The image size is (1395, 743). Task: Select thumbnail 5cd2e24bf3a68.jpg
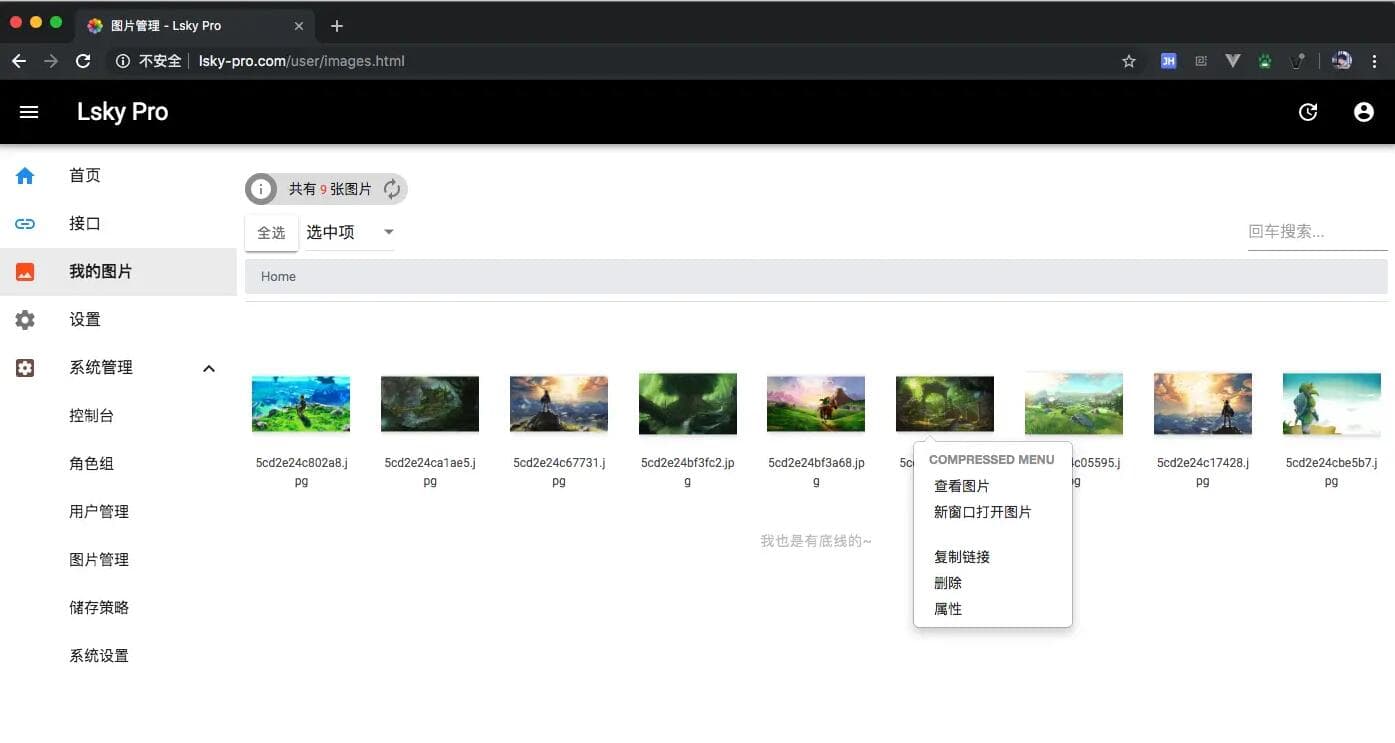point(816,404)
